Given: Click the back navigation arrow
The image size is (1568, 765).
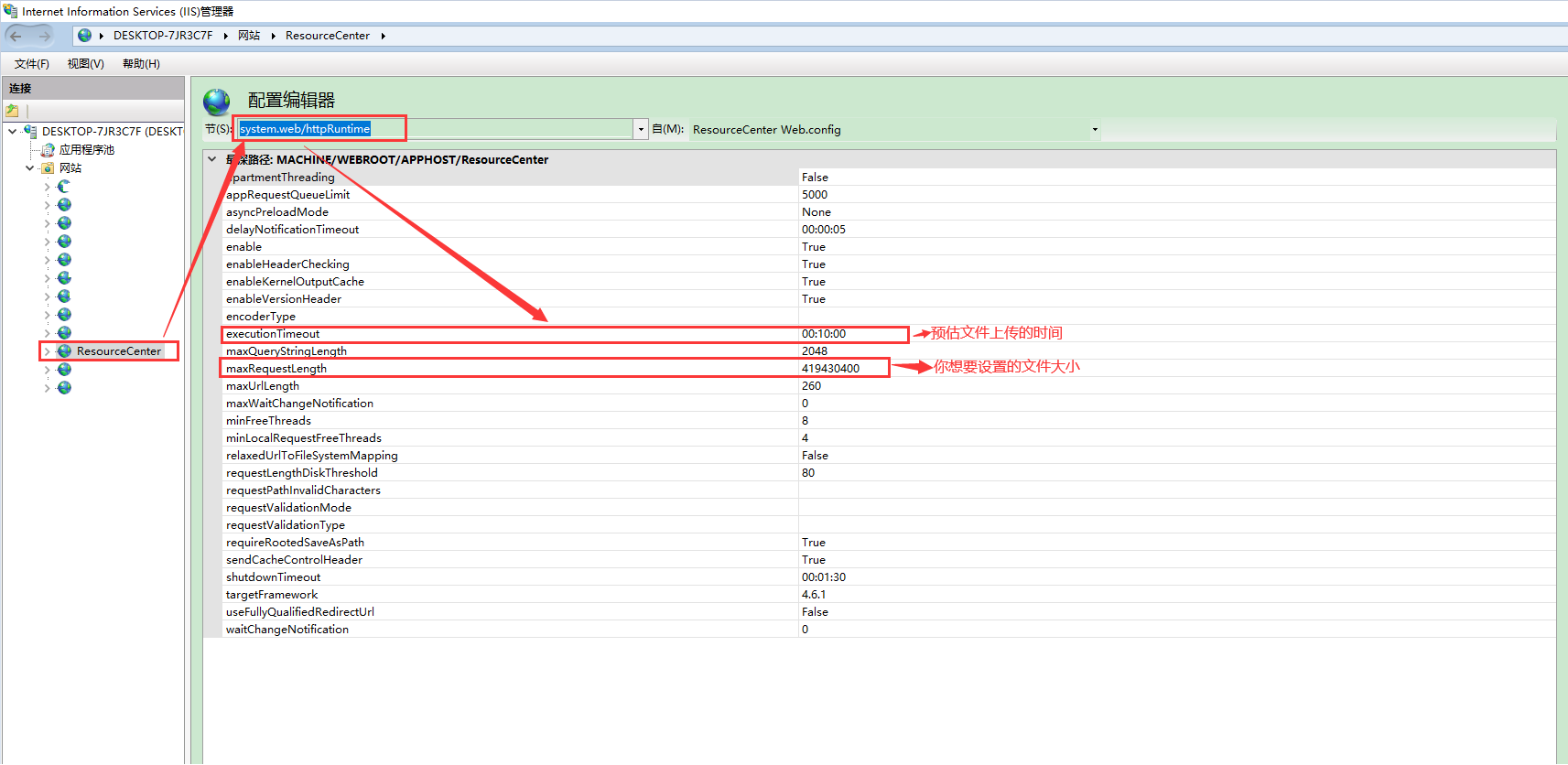Looking at the screenshot, I should [16, 36].
